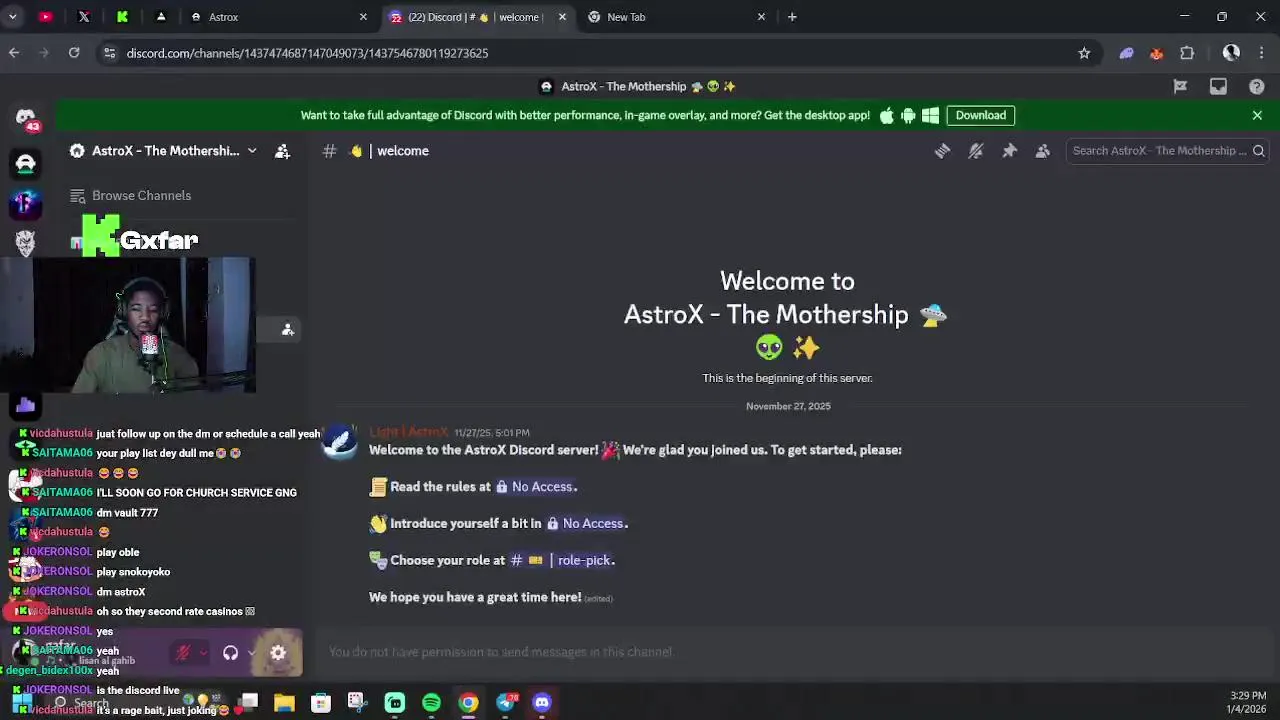The height and width of the screenshot is (720, 1280).
Task: Click the message author avatar
Action: pyautogui.click(x=340, y=442)
